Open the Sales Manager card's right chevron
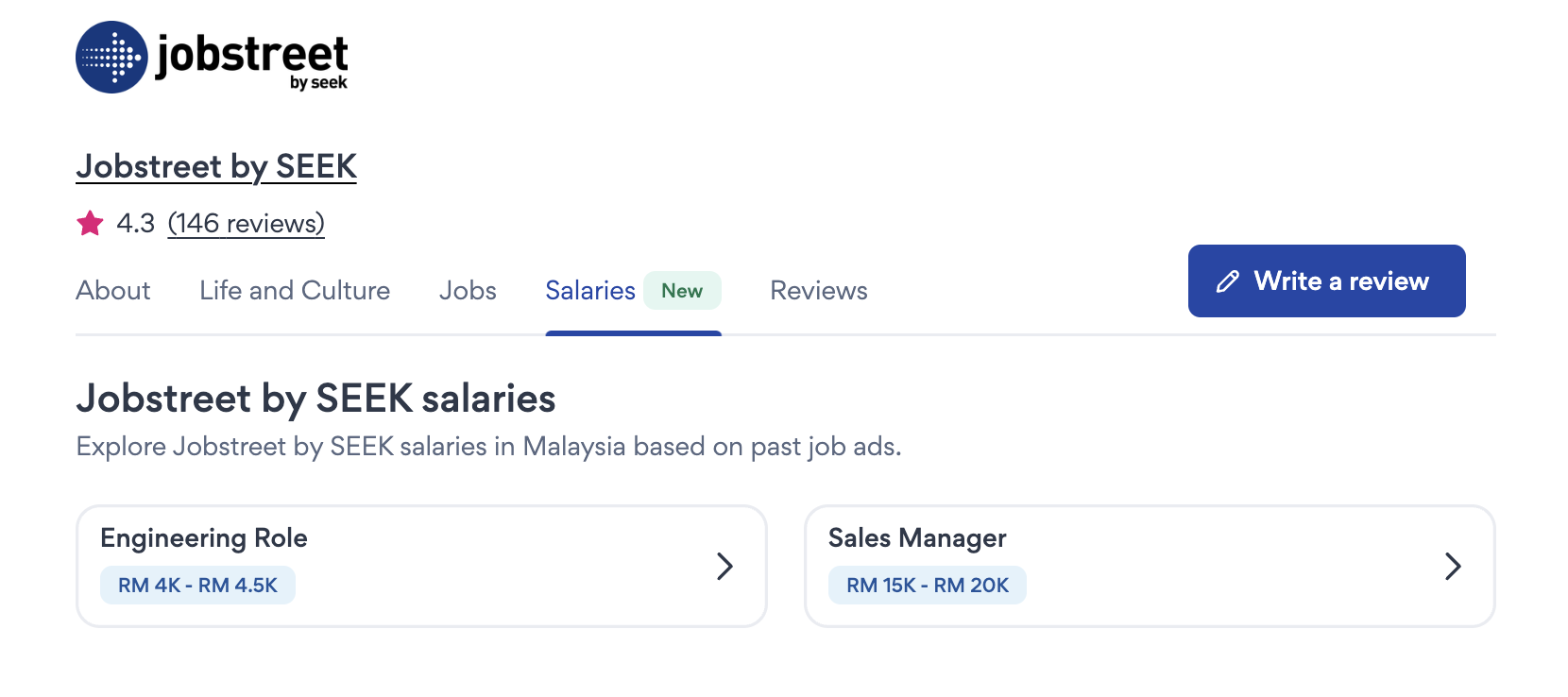1568x697 pixels. click(x=1453, y=566)
